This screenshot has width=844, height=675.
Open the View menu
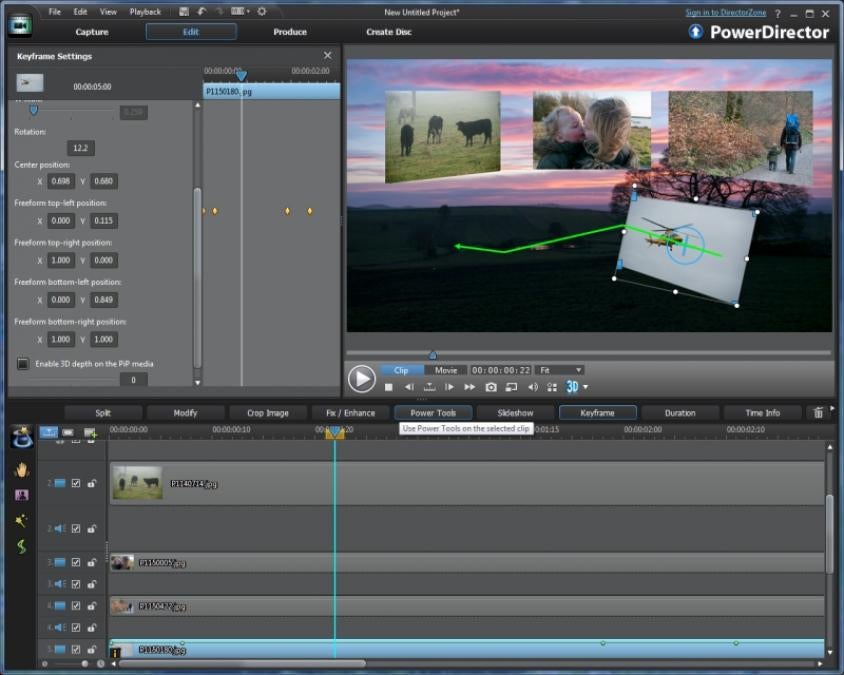click(x=108, y=12)
